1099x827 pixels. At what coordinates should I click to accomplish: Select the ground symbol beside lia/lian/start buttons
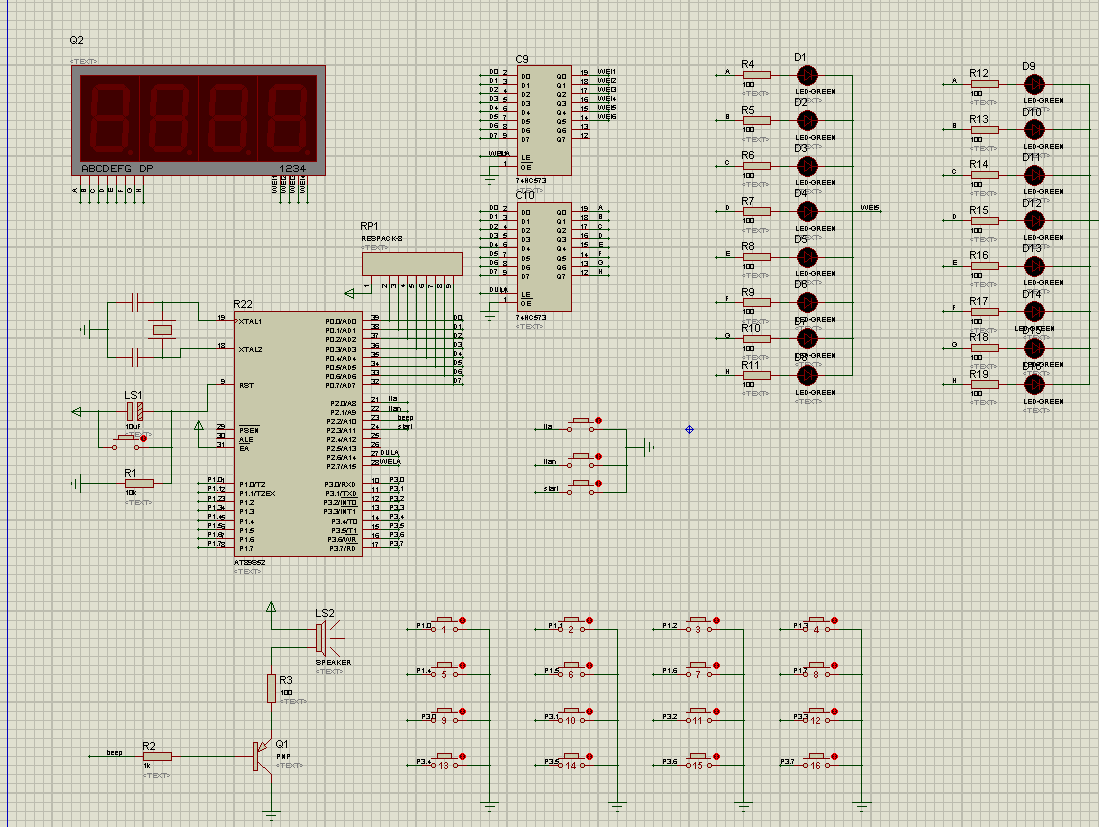(x=649, y=446)
